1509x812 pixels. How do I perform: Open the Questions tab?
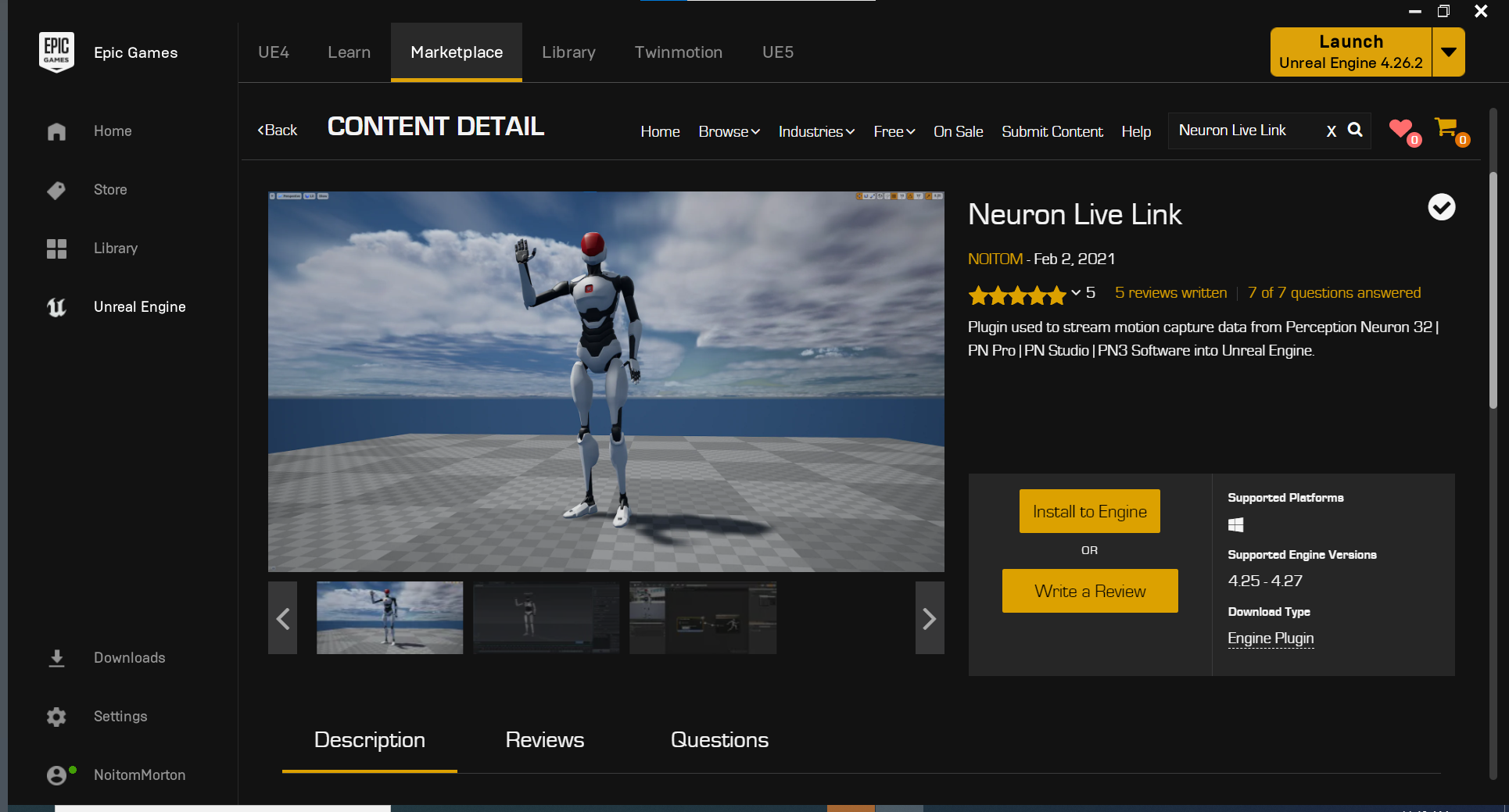[x=719, y=741]
